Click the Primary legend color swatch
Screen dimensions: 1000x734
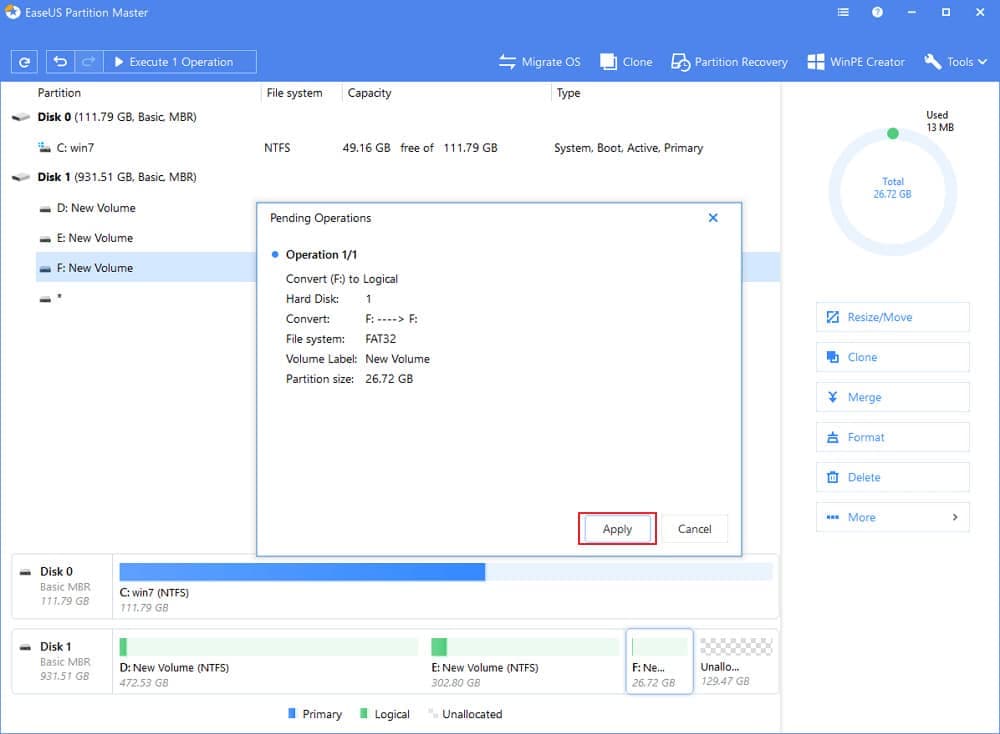(x=291, y=714)
